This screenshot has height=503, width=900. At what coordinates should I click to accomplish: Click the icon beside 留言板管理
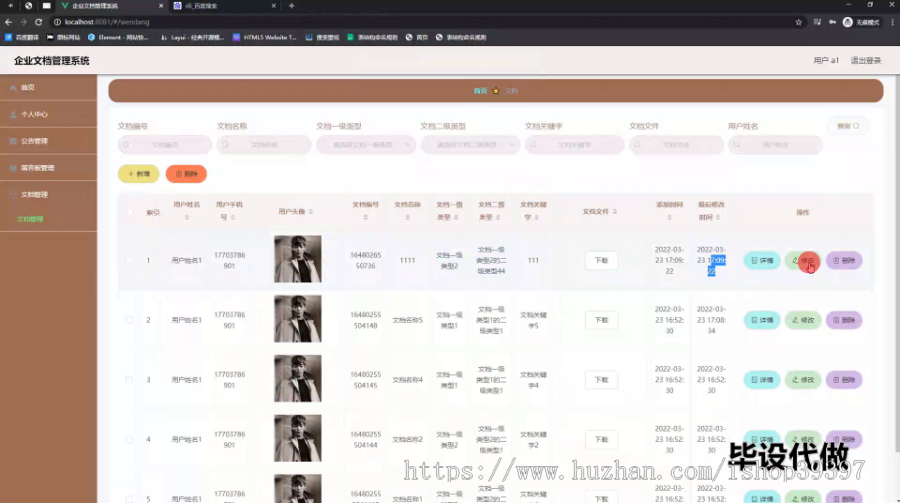13,168
